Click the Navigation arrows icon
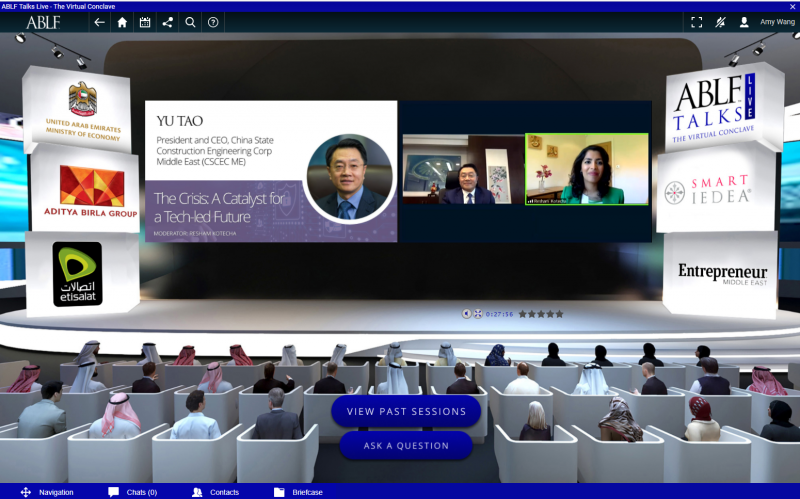 [26, 492]
